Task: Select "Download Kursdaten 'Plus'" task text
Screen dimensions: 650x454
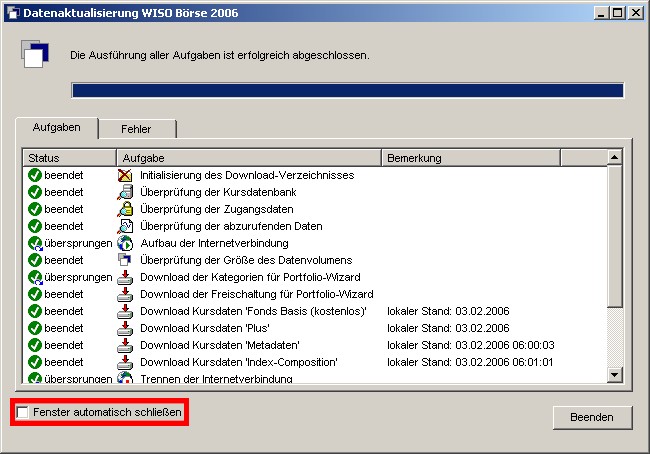Action: tap(205, 328)
